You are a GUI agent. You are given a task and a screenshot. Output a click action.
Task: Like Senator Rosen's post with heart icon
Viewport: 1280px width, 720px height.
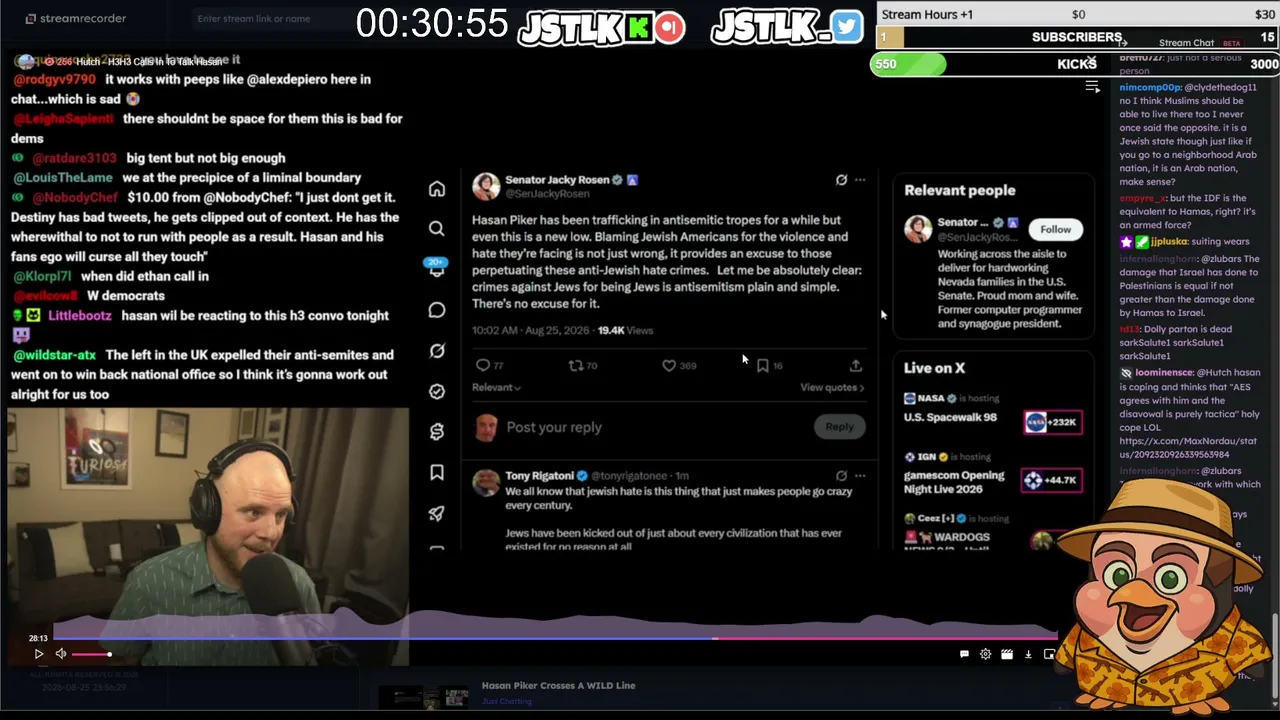click(x=669, y=366)
